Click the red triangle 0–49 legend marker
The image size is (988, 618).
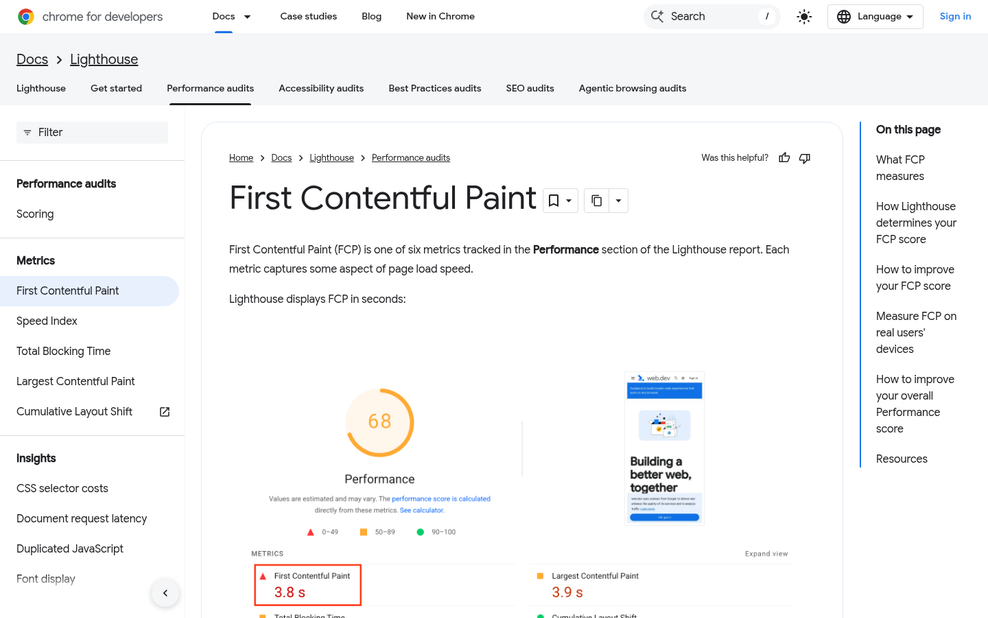coord(310,532)
